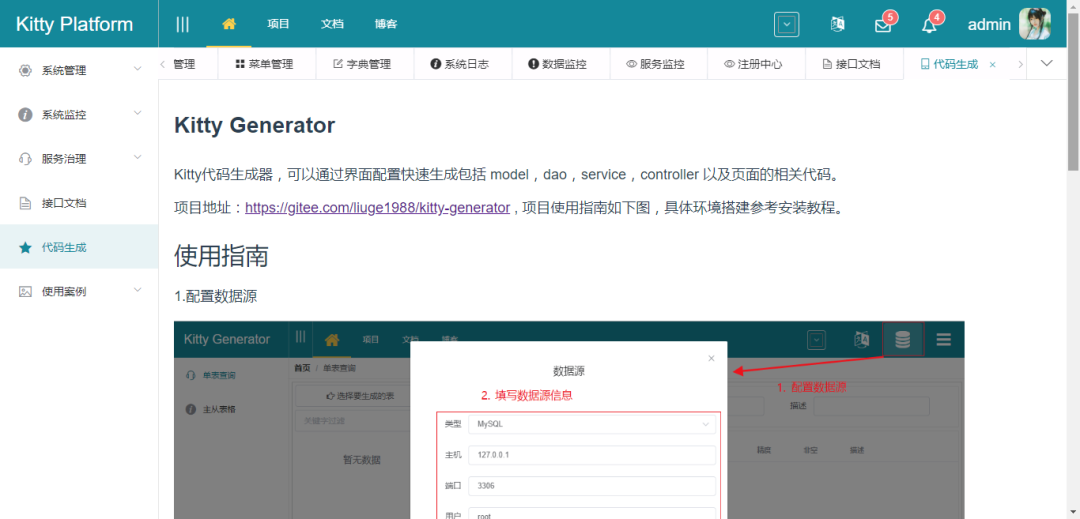Image resolution: width=1080 pixels, height=519 pixels.
Task: Collapse the sidebar with the hamburger icon
Action: pyautogui.click(x=183, y=24)
